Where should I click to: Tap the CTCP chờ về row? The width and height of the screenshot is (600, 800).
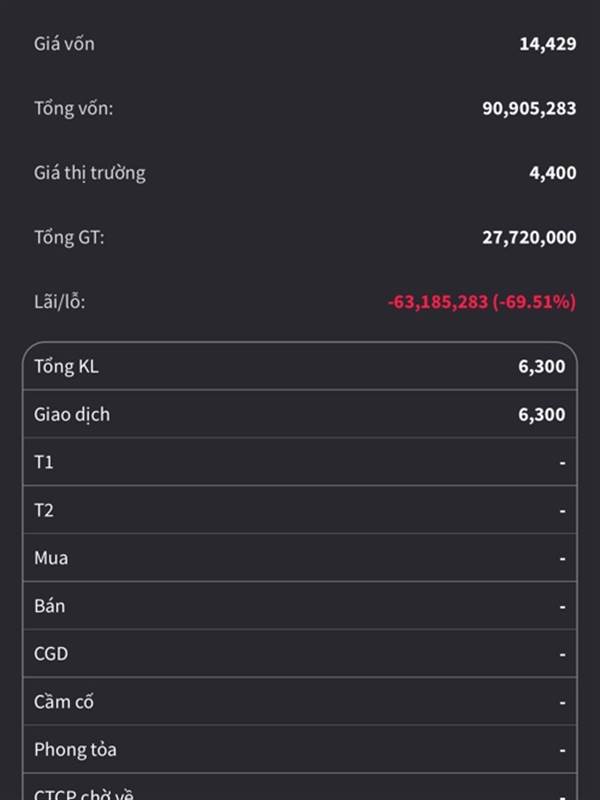(x=300, y=787)
